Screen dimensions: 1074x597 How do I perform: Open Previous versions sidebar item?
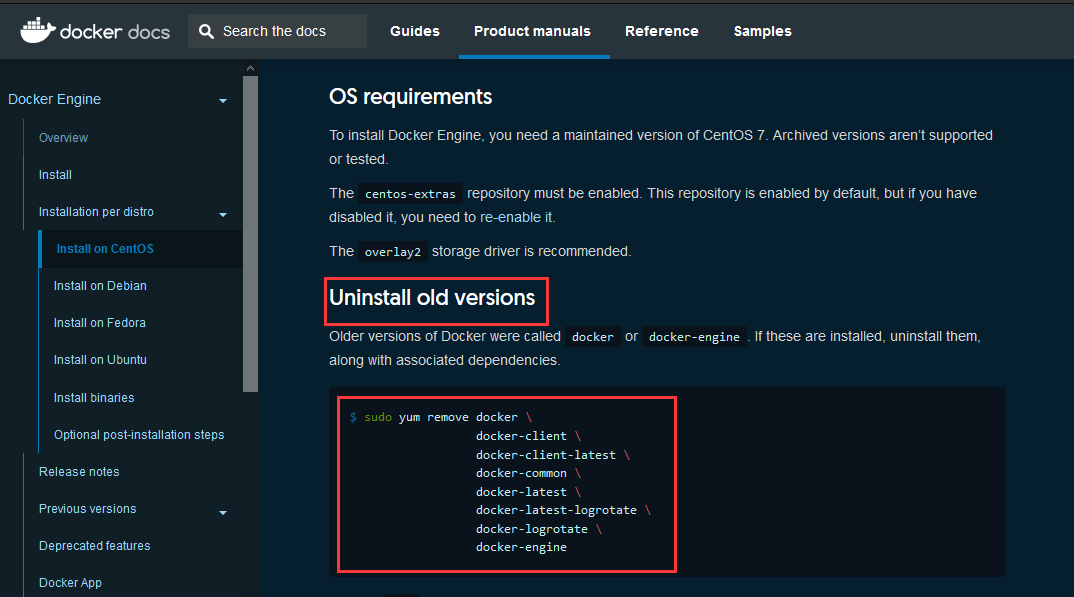coord(88,509)
